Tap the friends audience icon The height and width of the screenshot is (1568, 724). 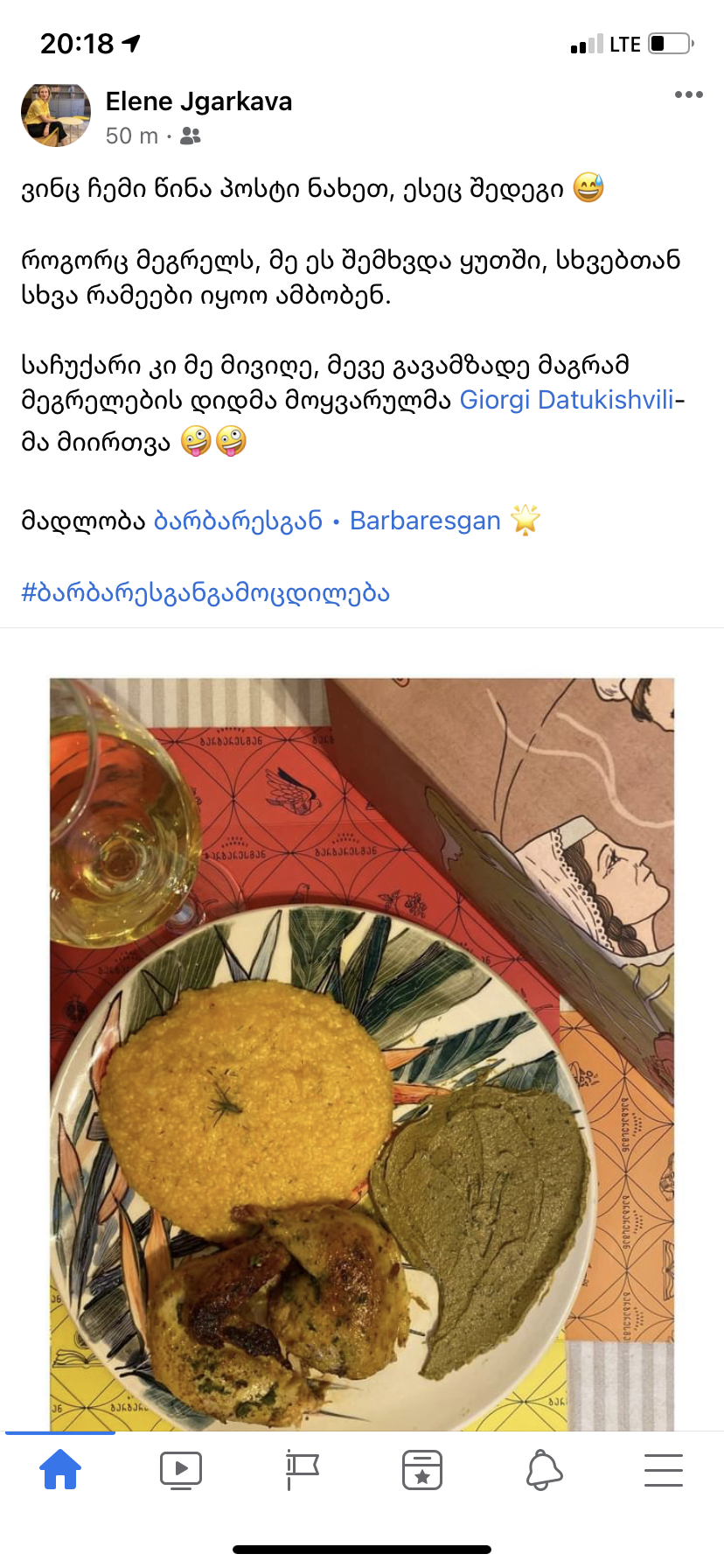[190, 136]
